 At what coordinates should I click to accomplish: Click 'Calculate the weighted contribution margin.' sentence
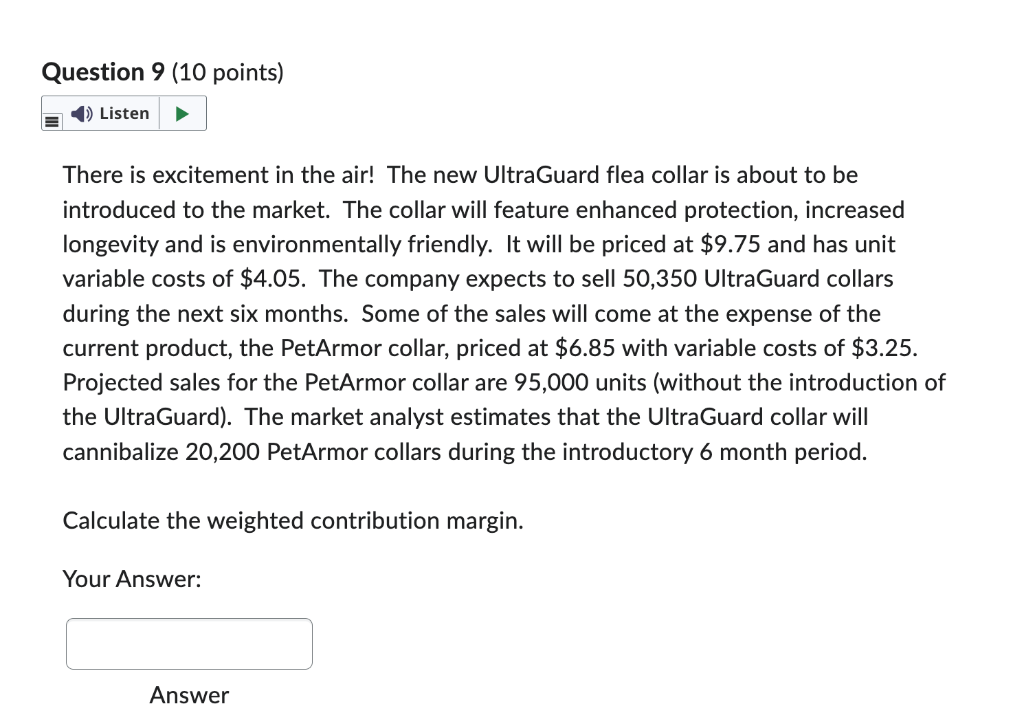click(x=292, y=521)
